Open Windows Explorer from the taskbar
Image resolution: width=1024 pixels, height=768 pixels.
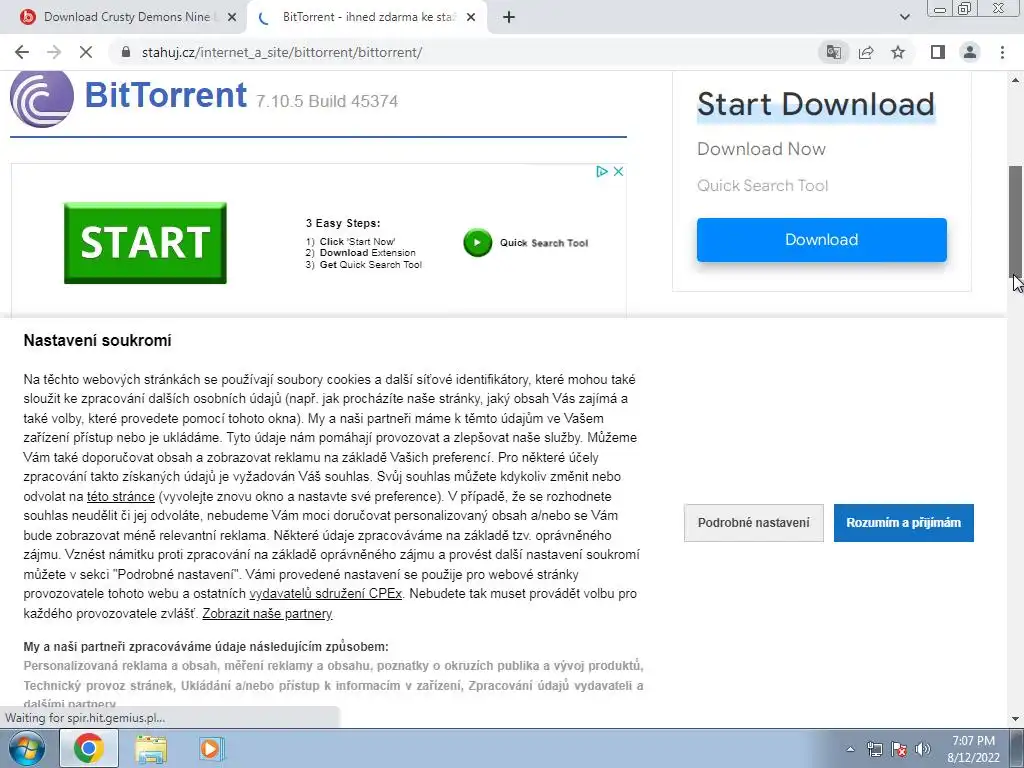(150, 748)
